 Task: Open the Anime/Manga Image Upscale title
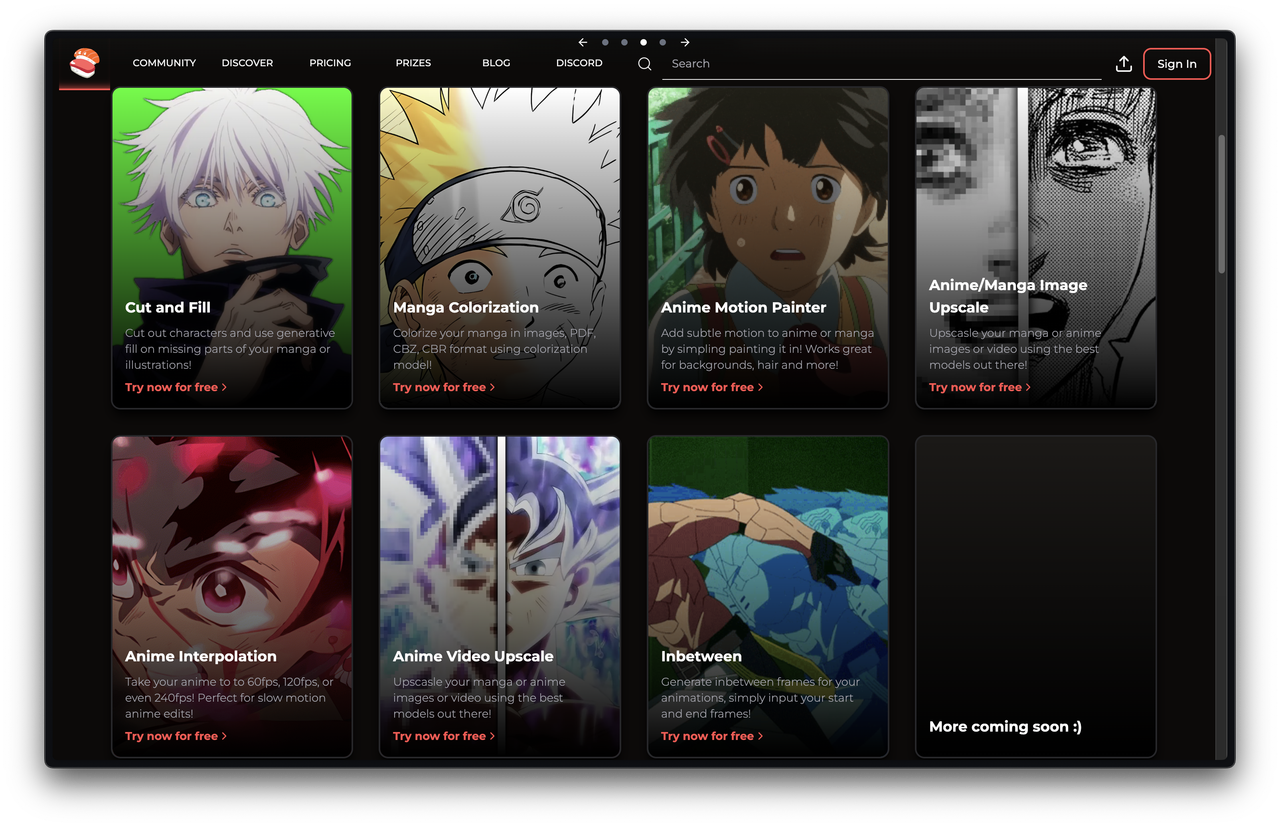pos(1008,296)
